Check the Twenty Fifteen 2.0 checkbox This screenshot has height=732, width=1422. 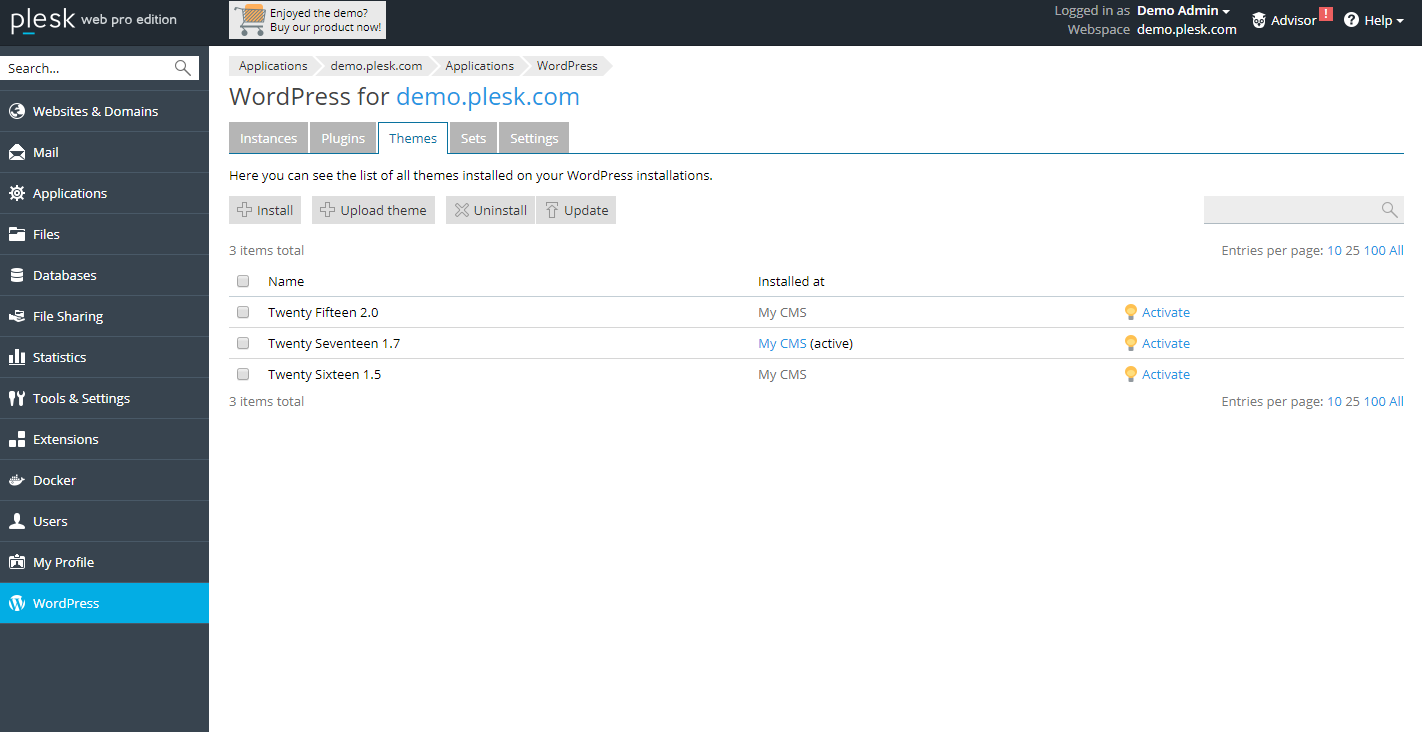point(243,312)
